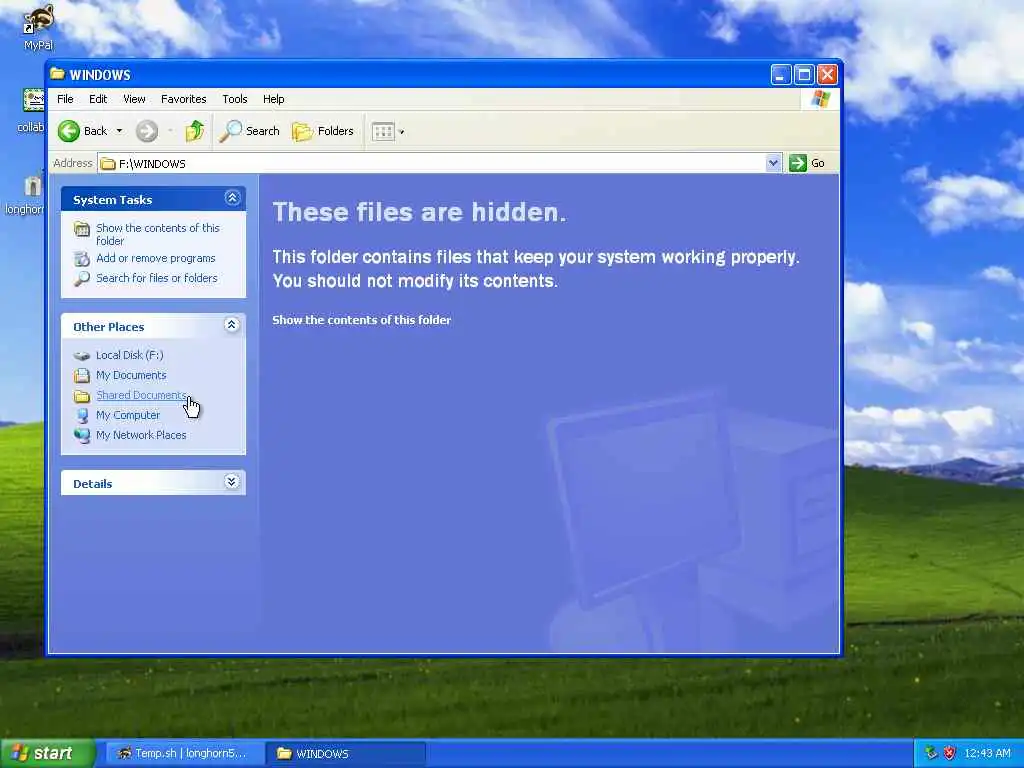The image size is (1024, 768).
Task: Minimize the WINDOWS explorer window
Action: click(x=780, y=74)
